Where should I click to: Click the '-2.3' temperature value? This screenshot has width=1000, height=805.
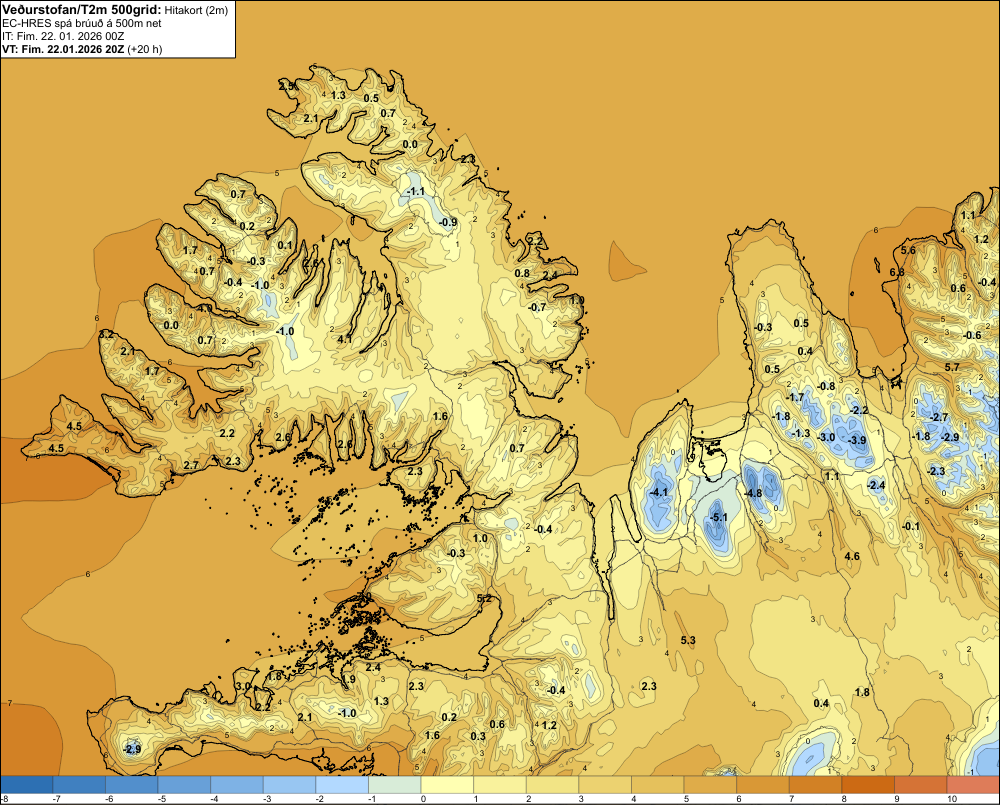point(936,471)
